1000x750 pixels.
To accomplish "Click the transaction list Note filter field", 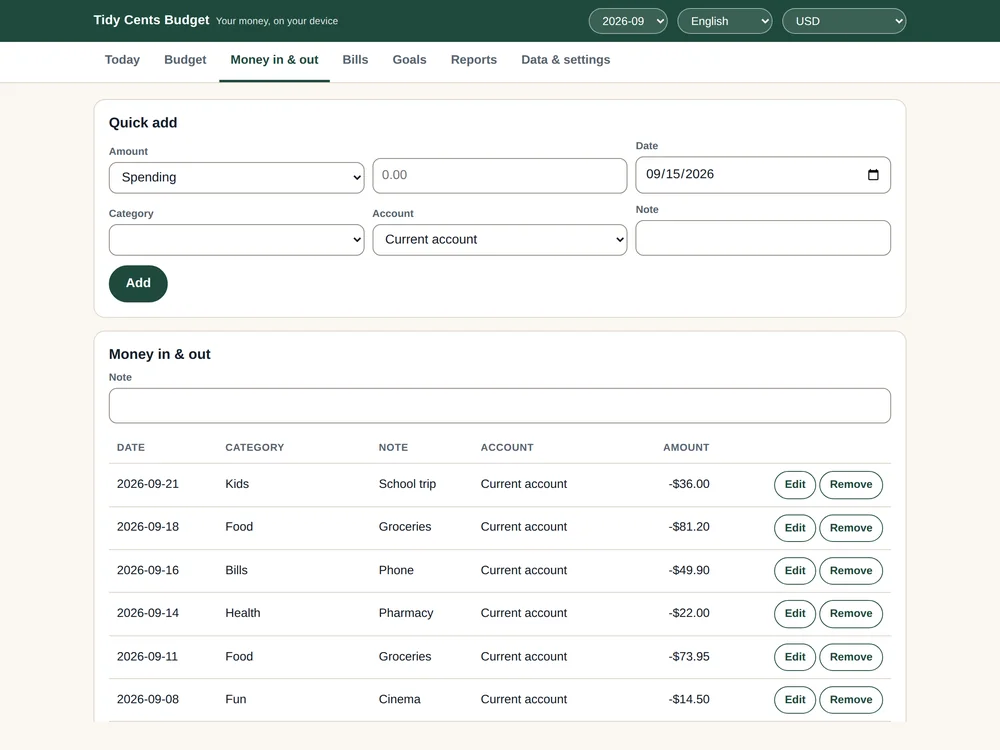I will pyautogui.click(x=500, y=406).
